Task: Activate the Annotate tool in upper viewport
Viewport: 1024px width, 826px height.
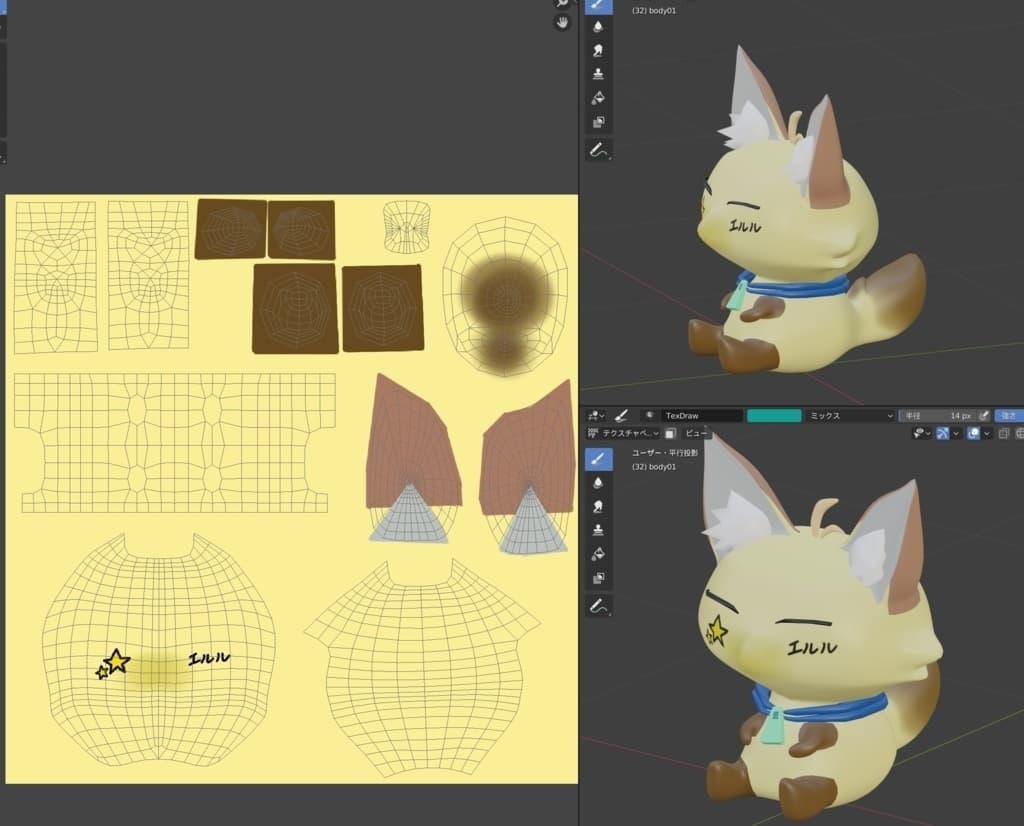Action: 598,149
